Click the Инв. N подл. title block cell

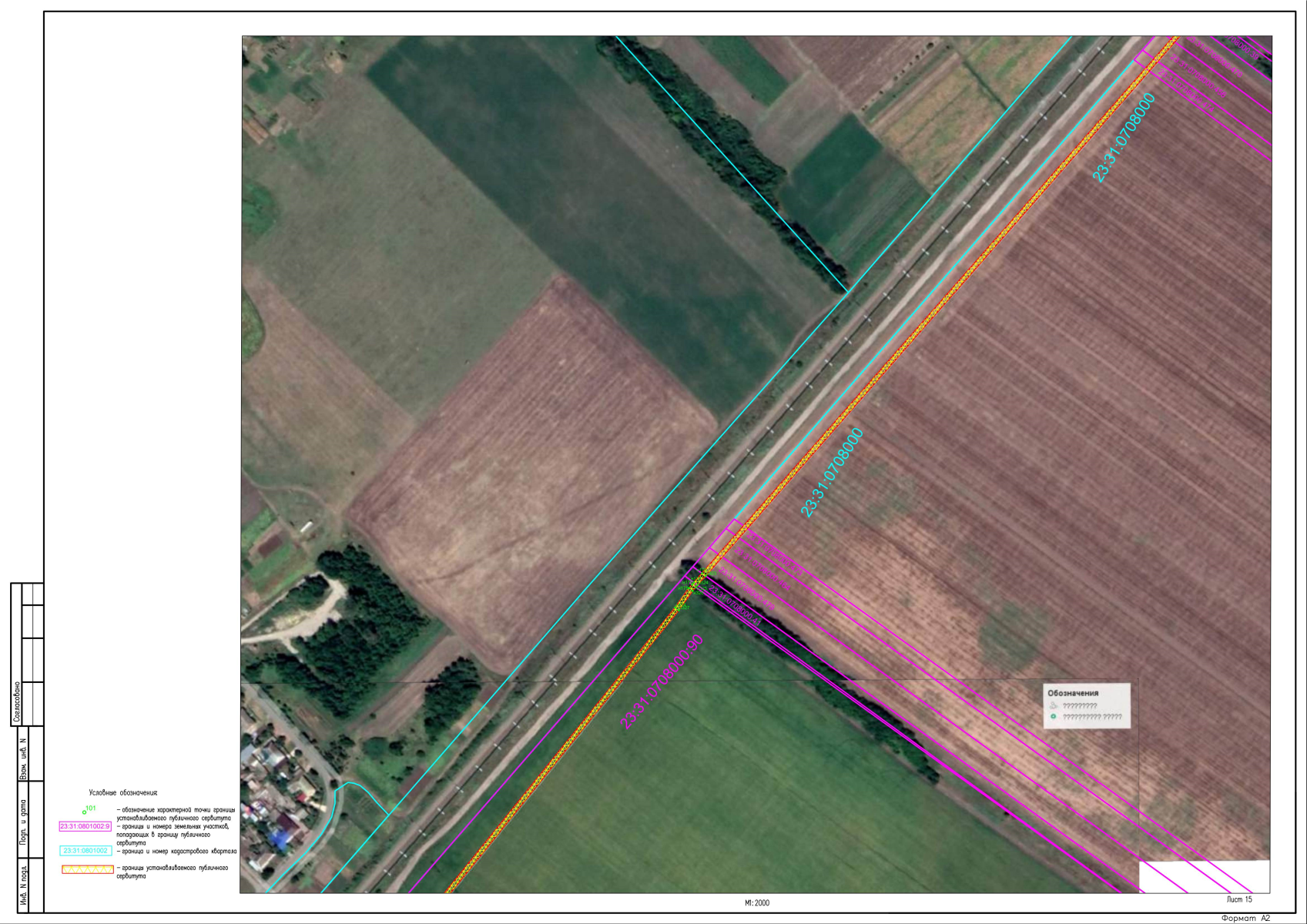[x=23, y=886]
